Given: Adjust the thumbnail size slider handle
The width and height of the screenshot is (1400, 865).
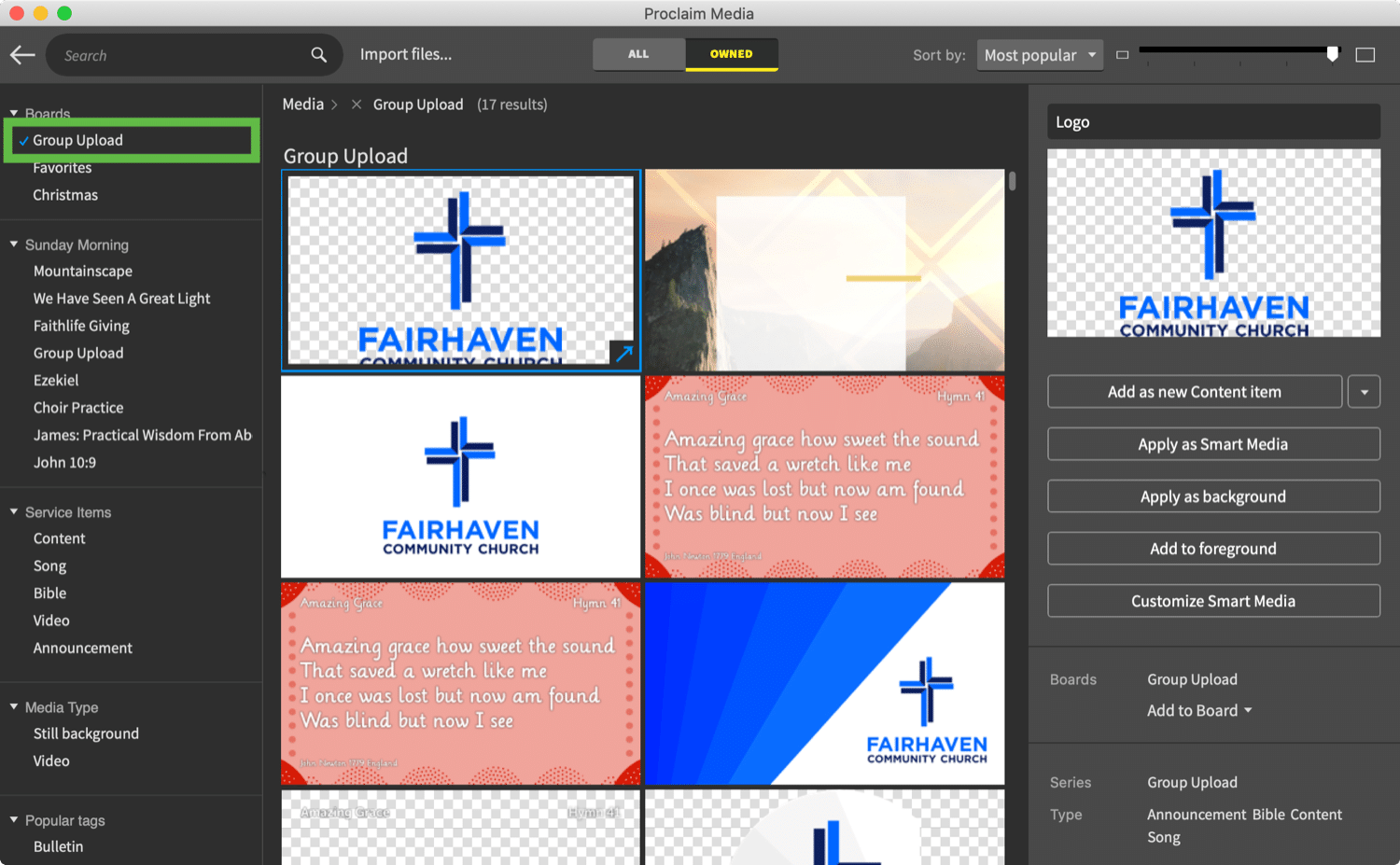Looking at the screenshot, I should coord(1333,54).
